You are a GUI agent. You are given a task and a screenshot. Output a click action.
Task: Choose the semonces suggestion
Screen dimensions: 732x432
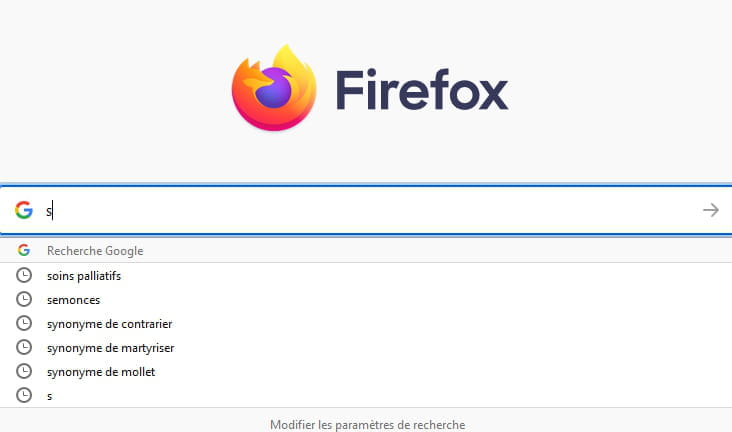click(74, 299)
